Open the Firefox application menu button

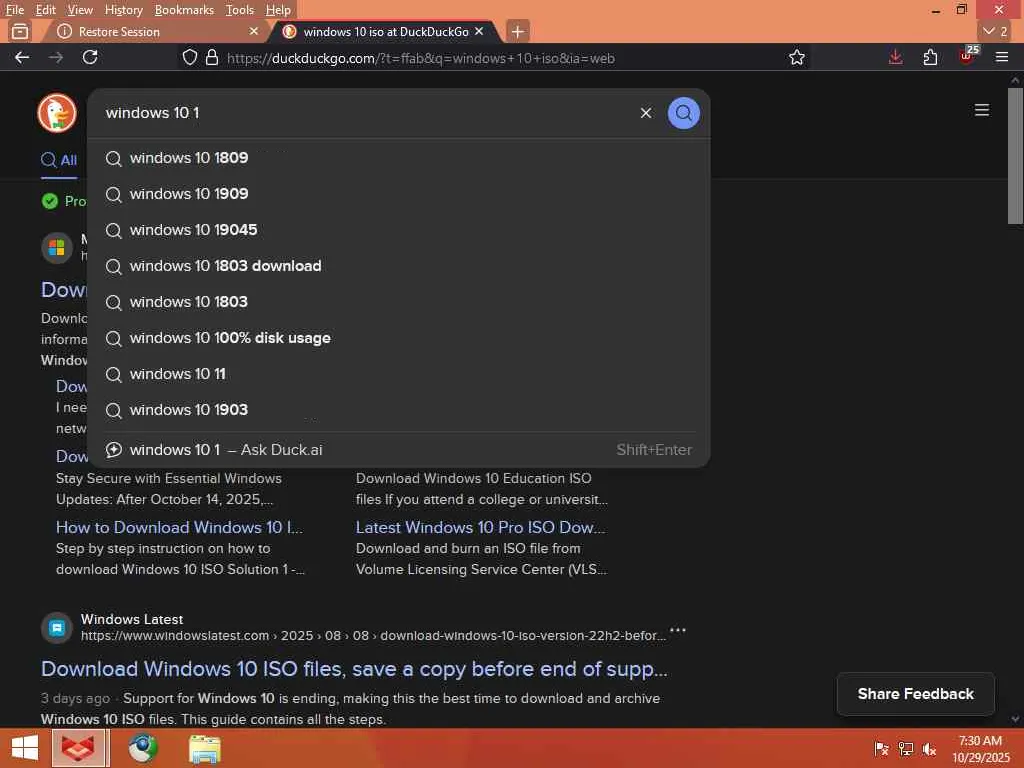(x=1002, y=57)
